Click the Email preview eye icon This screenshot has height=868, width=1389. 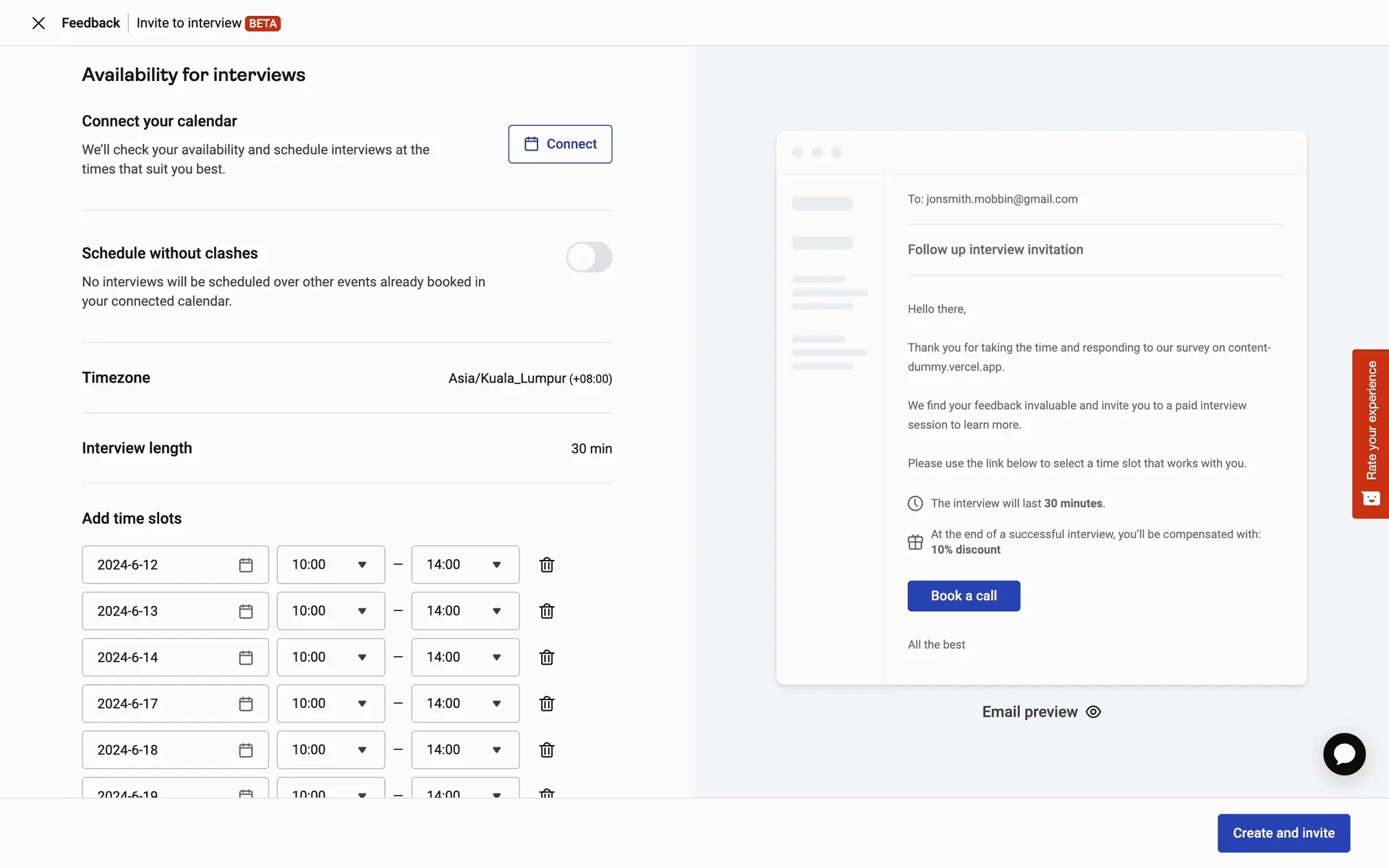click(1093, 712)
